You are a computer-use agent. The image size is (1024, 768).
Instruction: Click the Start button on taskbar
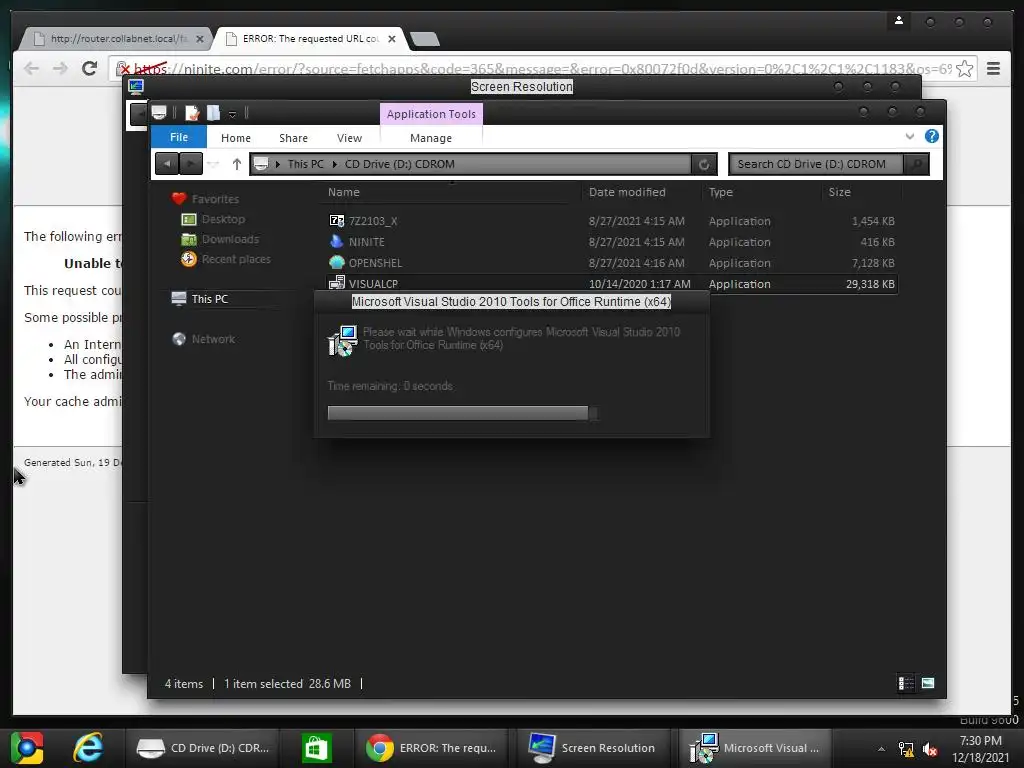26,747
